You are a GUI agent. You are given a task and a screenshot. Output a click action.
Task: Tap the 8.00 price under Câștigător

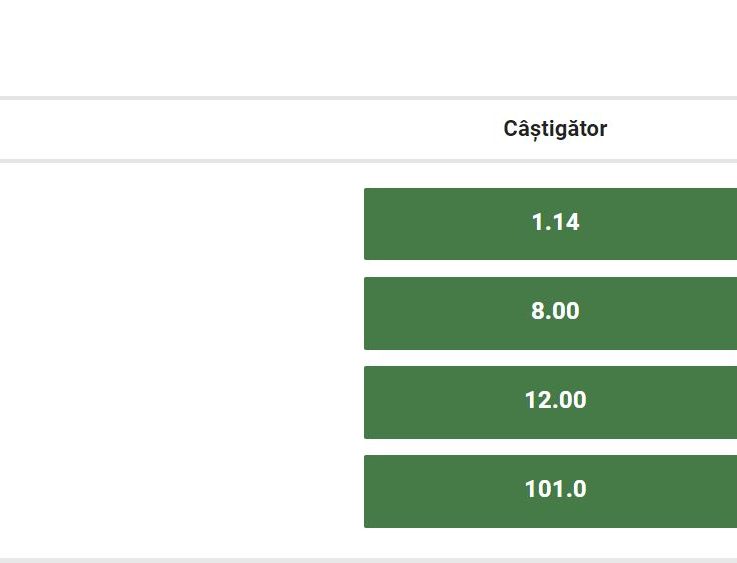tap(550, 313)
